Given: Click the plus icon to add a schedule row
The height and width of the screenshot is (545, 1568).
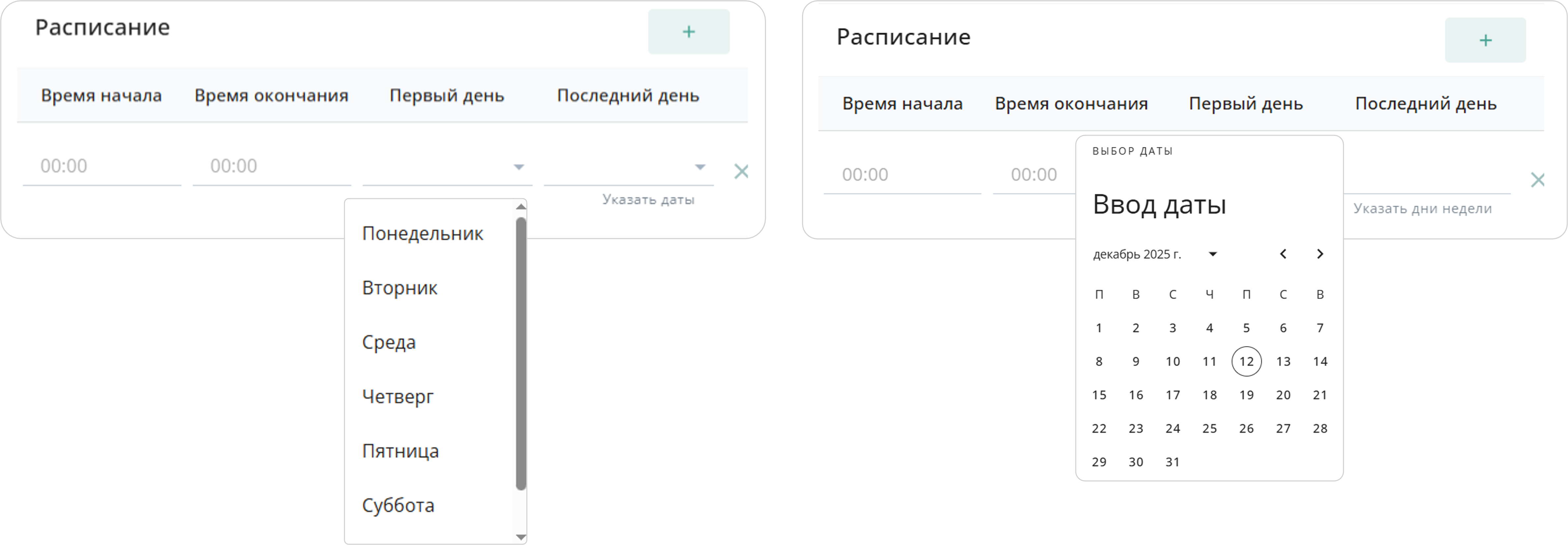Looking at the screenshot, I should point(688,32).
